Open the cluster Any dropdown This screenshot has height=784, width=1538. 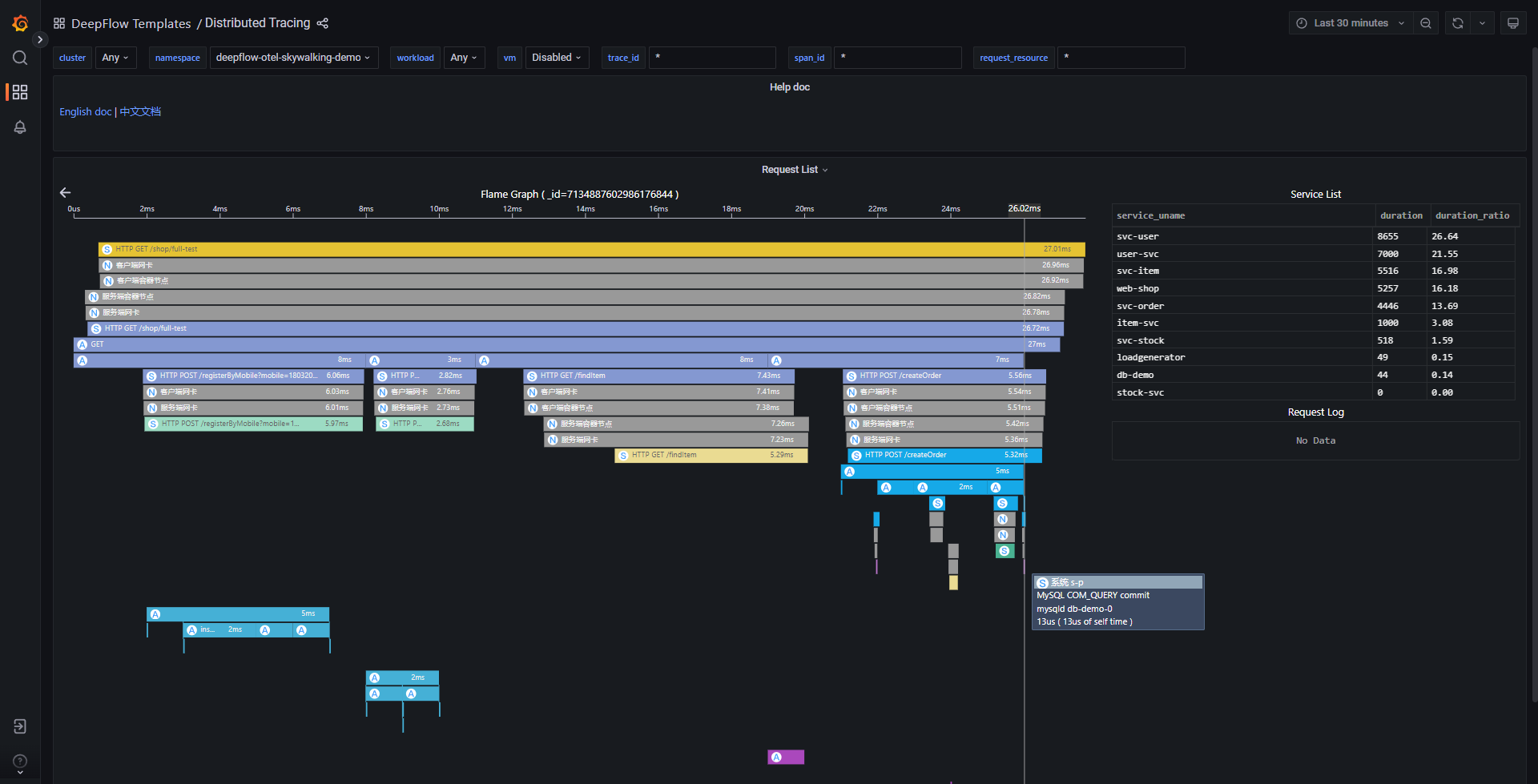[x=115, y=58]
